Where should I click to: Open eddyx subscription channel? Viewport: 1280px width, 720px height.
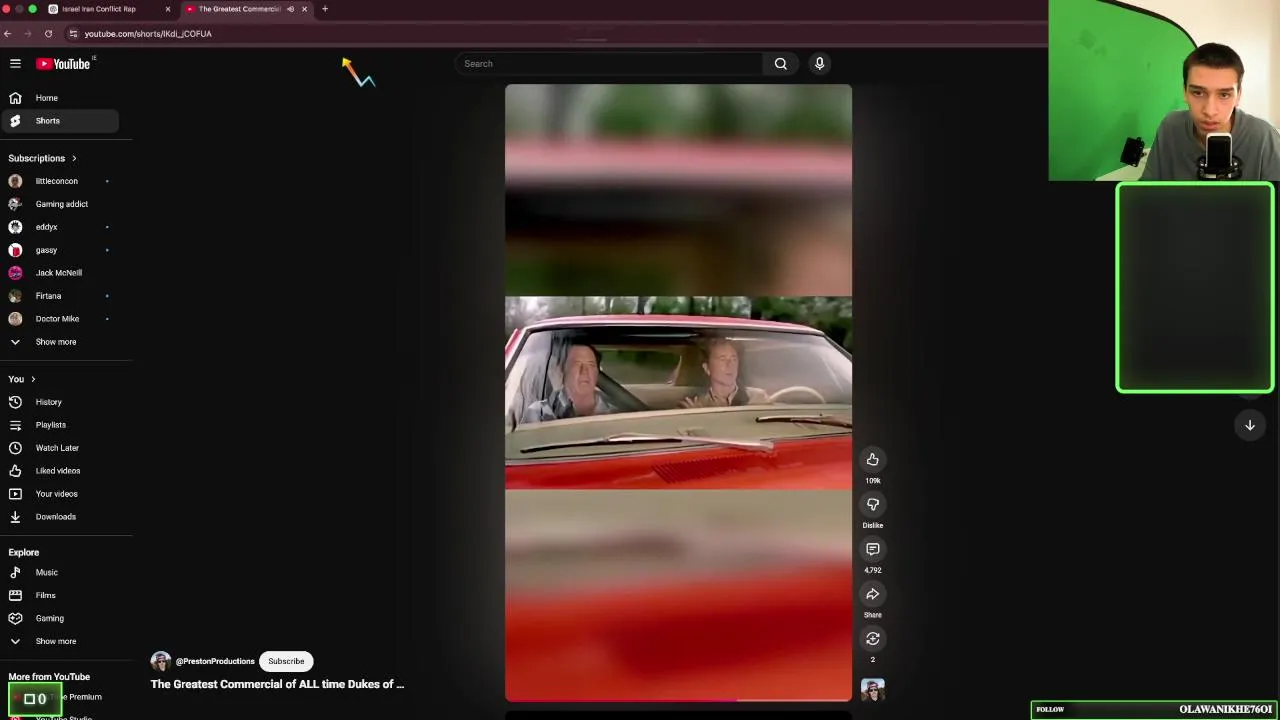(x=59, y=227)
